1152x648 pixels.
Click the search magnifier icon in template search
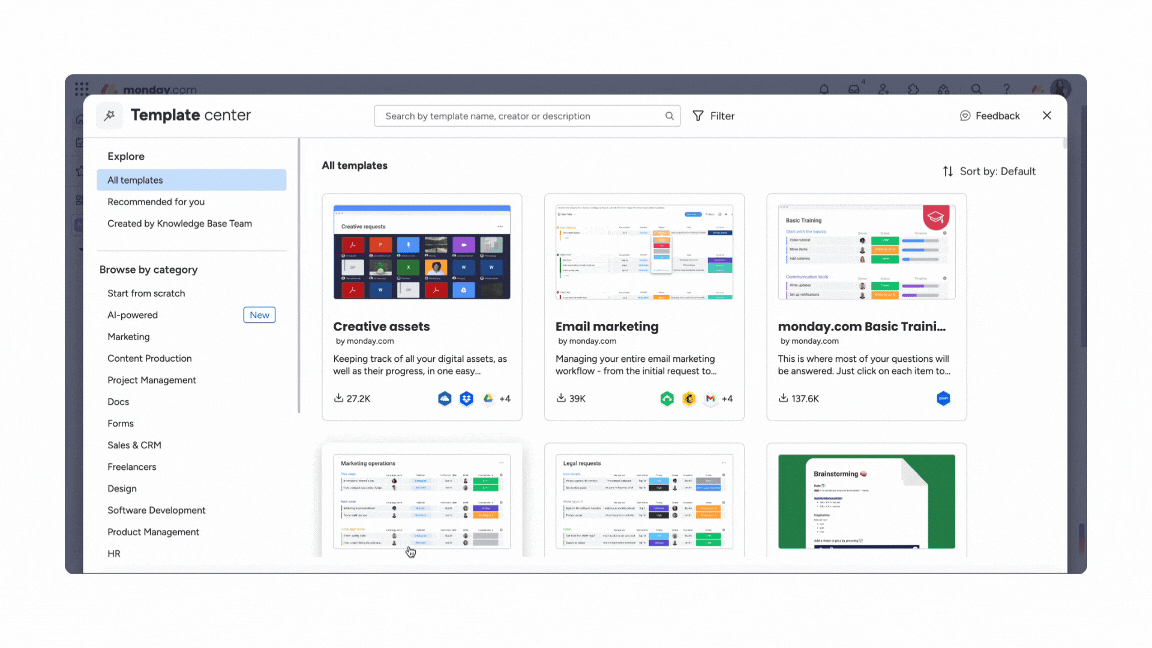[669, 116]
